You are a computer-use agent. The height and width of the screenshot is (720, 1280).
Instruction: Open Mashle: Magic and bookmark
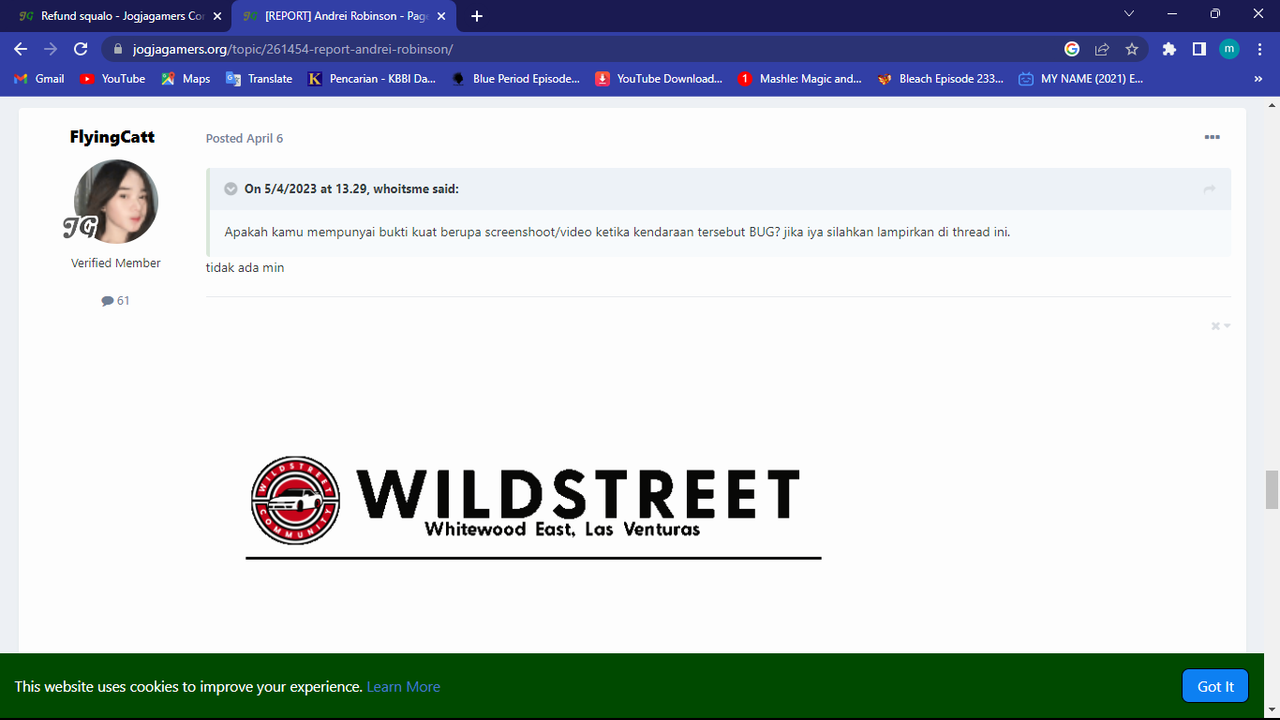pyautogui.click(x=800, y=78)
